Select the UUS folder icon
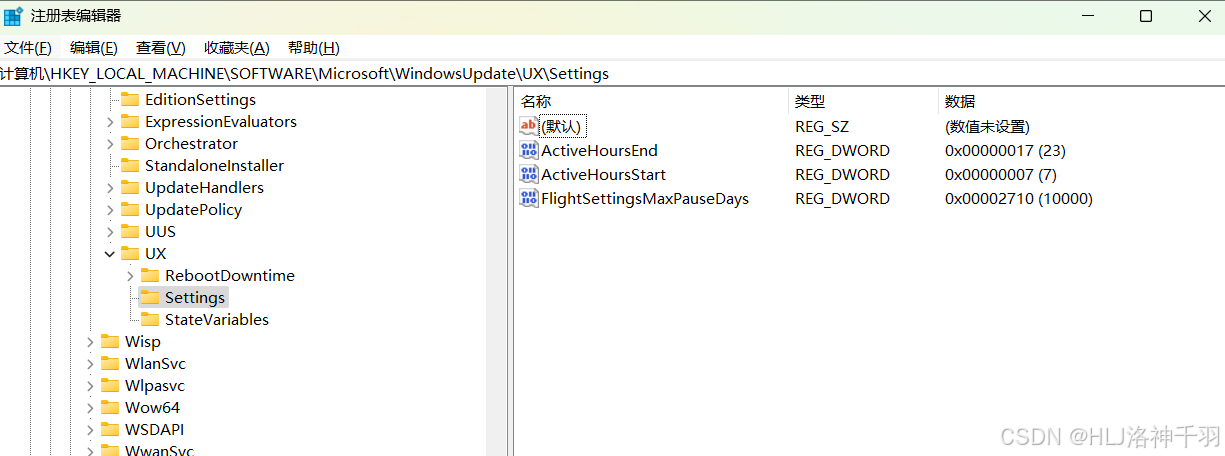1225x456 pixels. tap(130, 232)
